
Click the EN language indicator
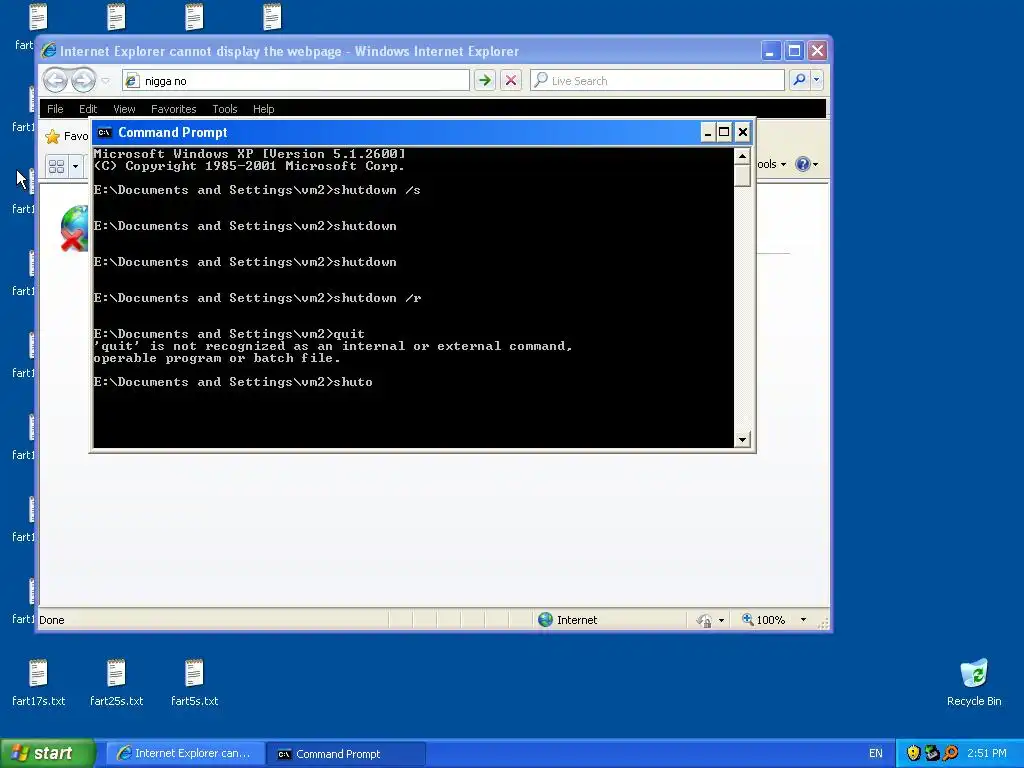click(x=876, y=754)
